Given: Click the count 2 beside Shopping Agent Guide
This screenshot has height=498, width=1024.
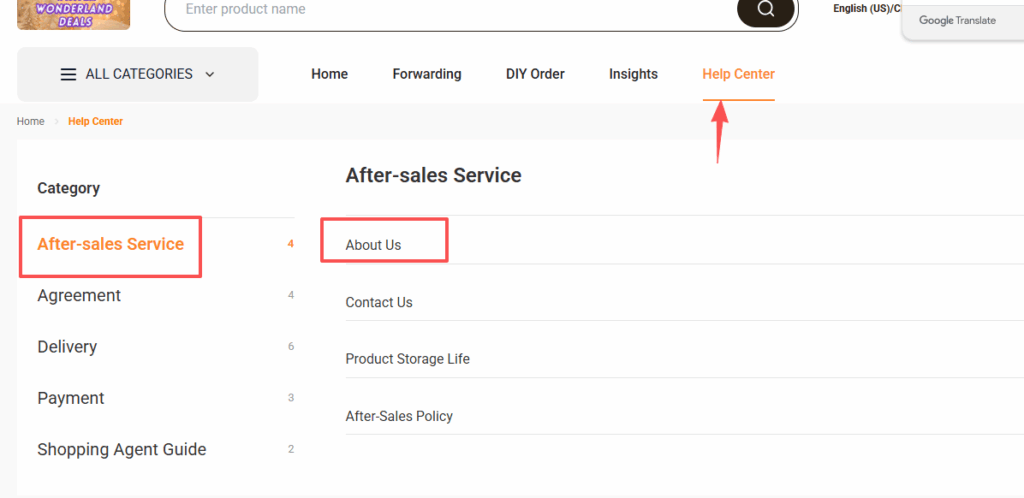Looking at the screenshot, I should pyautogui.click(x=291, y=450).
